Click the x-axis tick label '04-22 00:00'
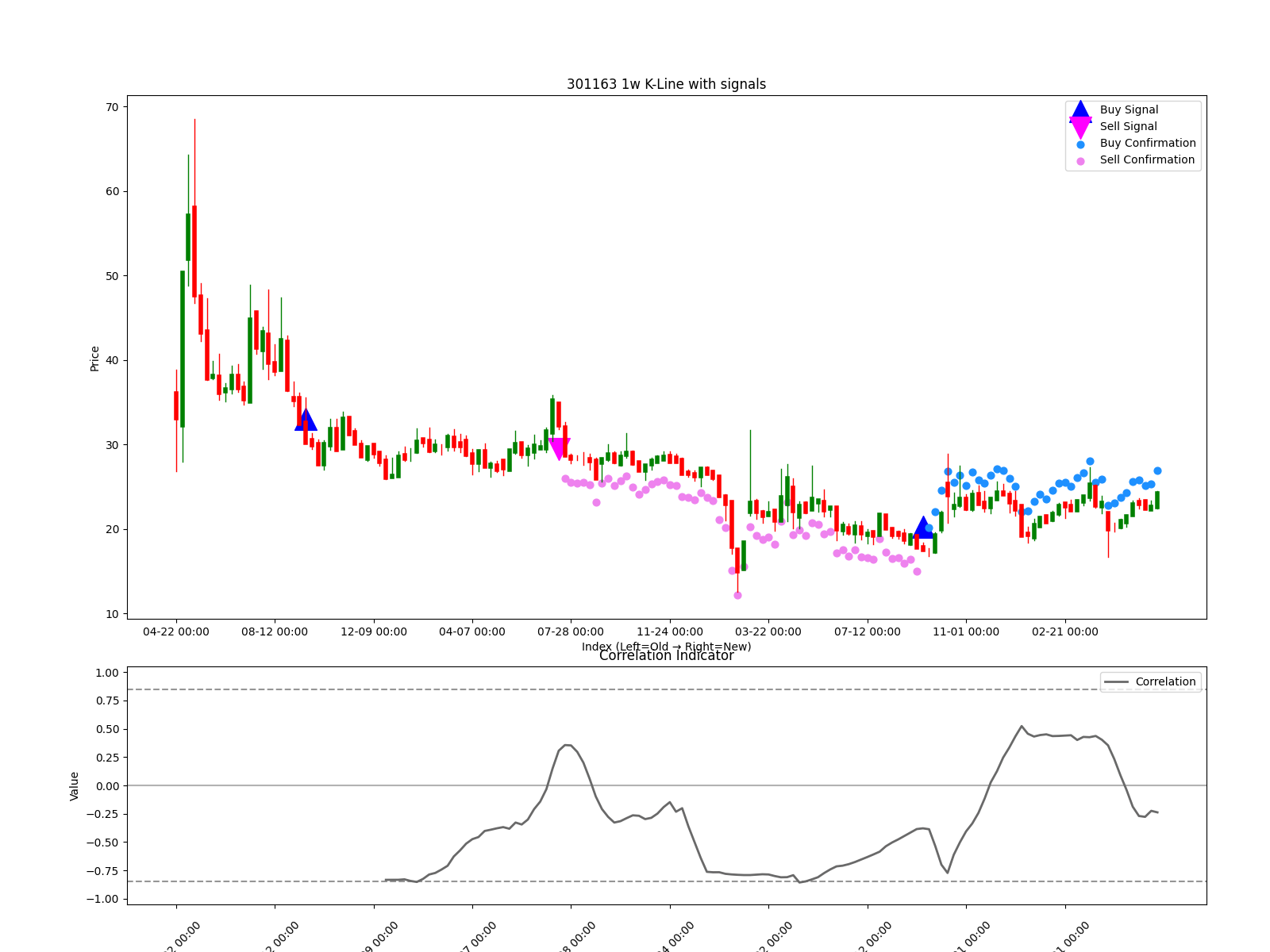 [x=176, y=631]
